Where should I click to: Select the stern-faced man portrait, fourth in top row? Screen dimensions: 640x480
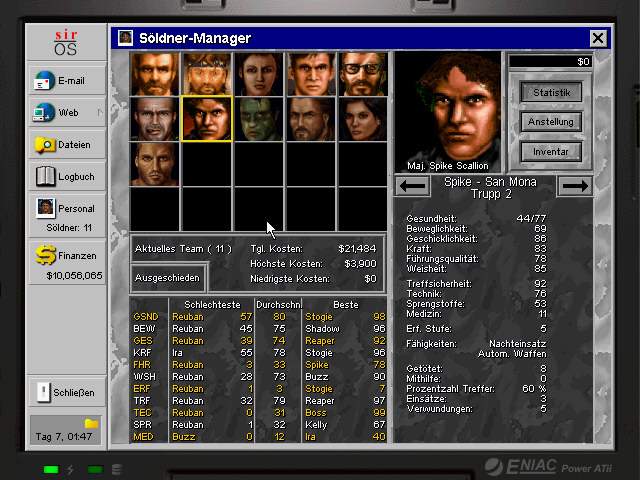coord(311,74)
